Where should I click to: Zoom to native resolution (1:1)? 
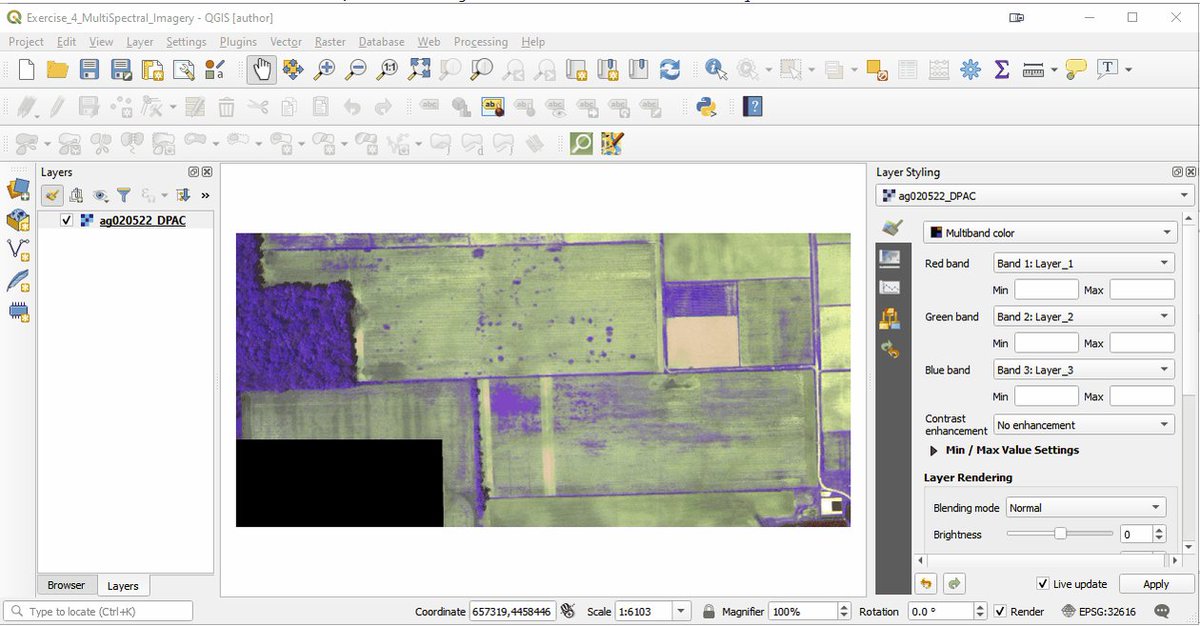point(388,69)
